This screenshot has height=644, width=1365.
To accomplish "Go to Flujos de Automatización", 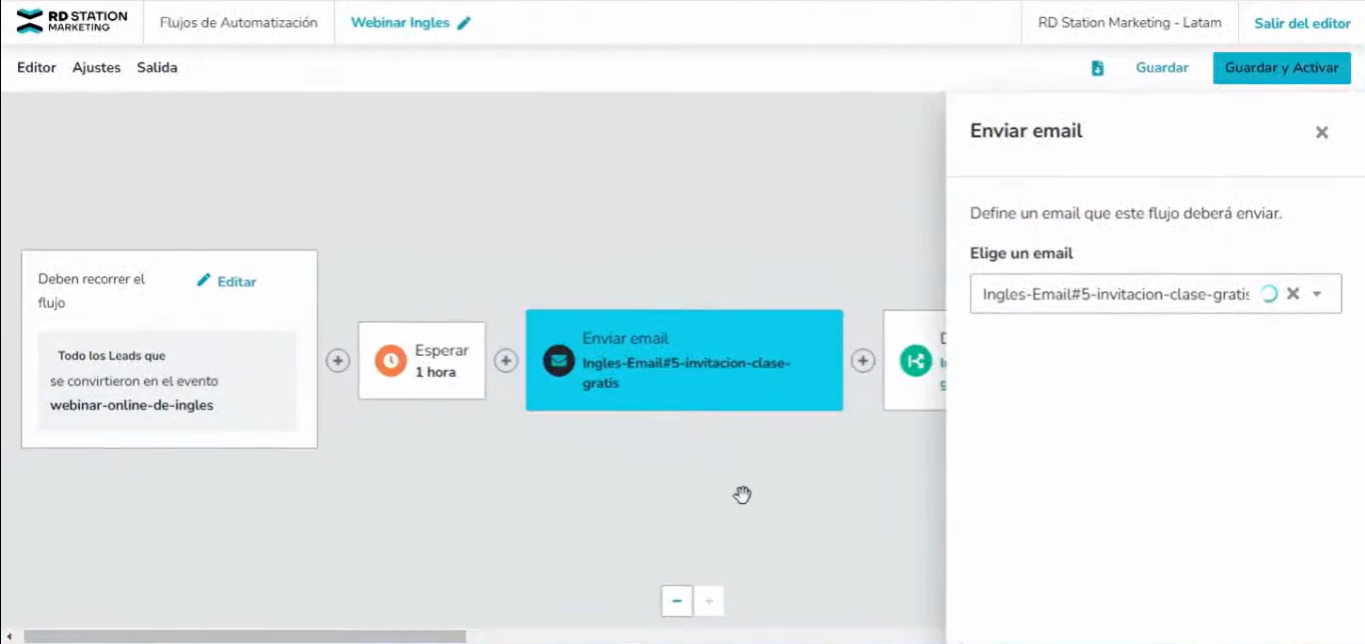I will [x=239, y=23].
